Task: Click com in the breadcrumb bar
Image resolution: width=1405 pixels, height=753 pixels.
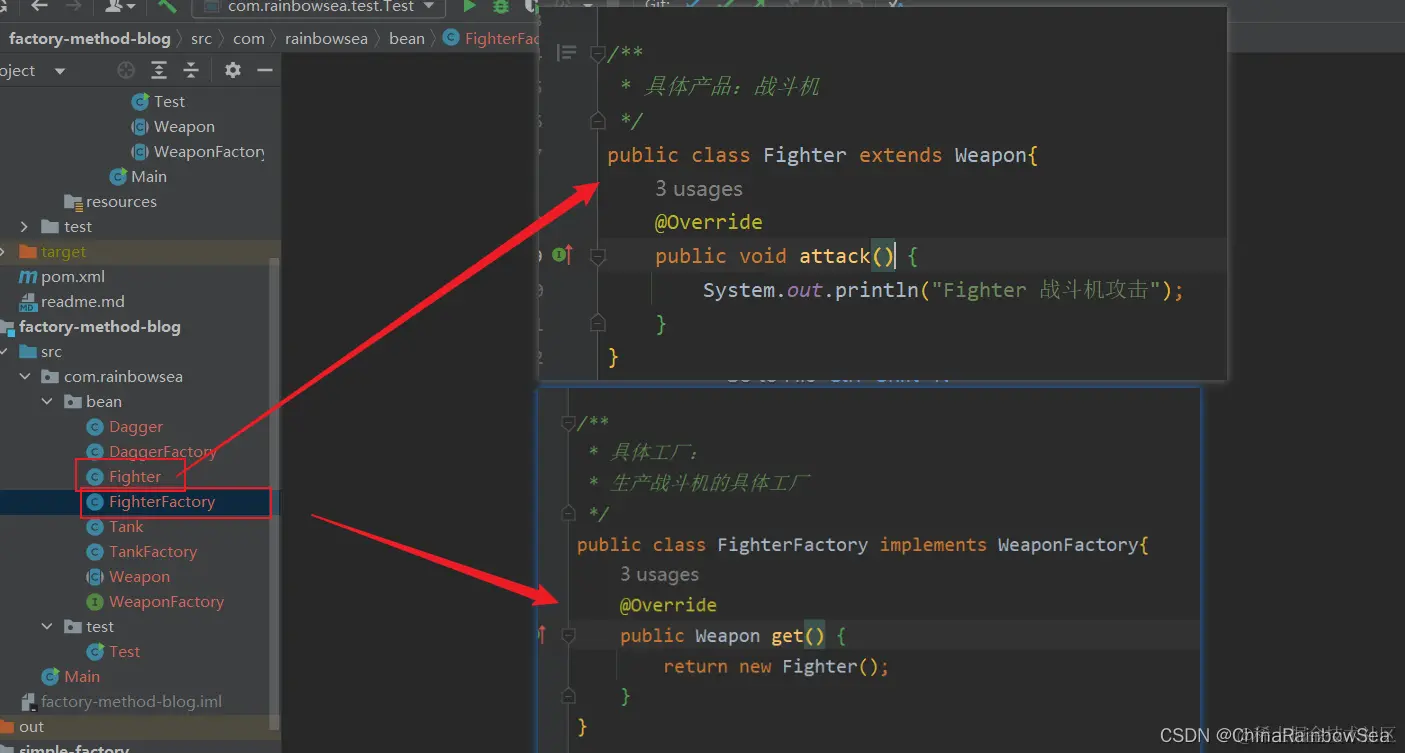Action: click(249, 38)
